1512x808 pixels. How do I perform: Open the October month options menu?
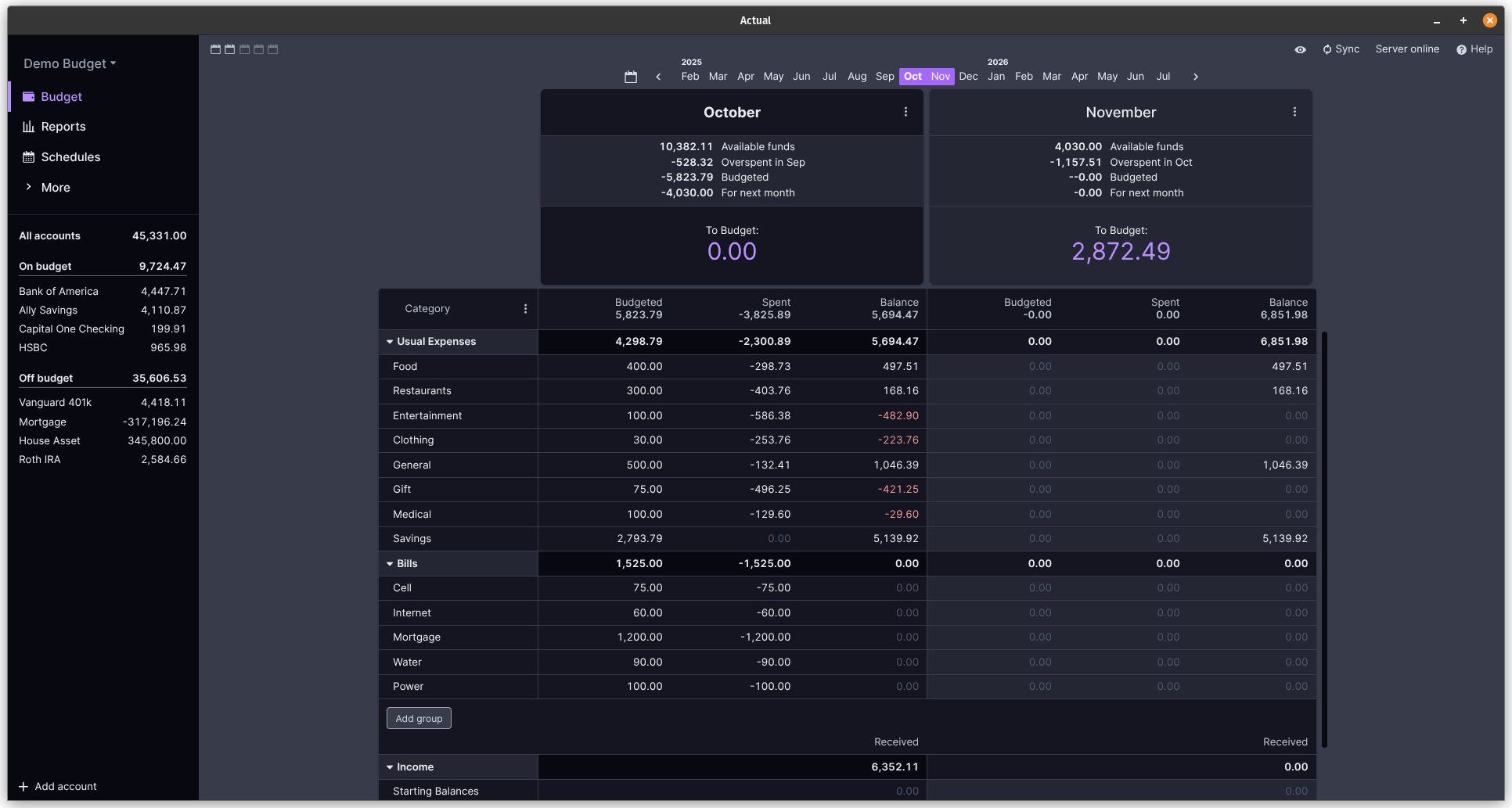pos(905,112)
